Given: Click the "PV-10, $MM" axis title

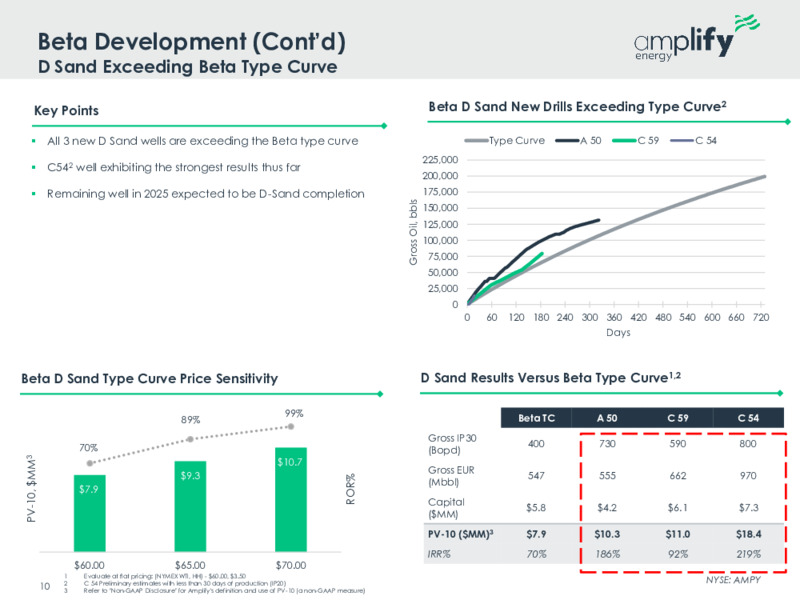Looking at the screenshot, I should pos(31,489).
